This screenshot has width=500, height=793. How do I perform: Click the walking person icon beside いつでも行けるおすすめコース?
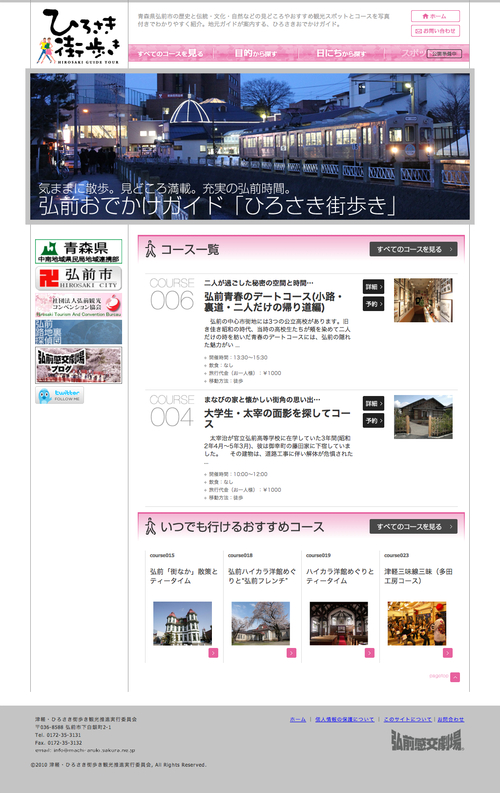[x=150, y=526]
